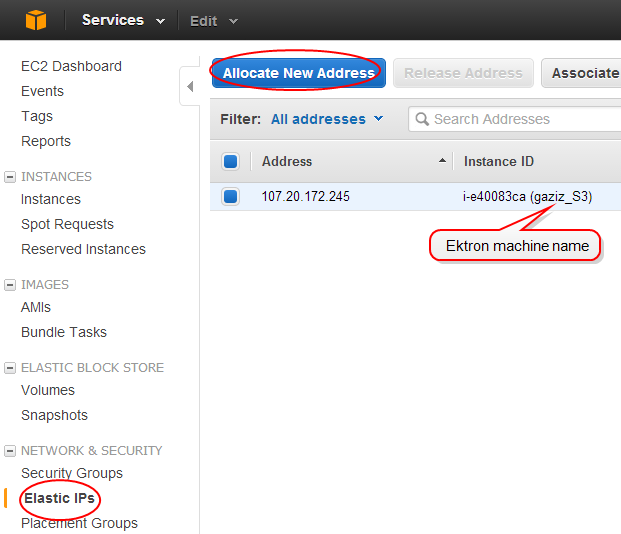Collapse the IMAGES section
The image size is (621, 534).
pyautogui.click(x=10, y=285)
